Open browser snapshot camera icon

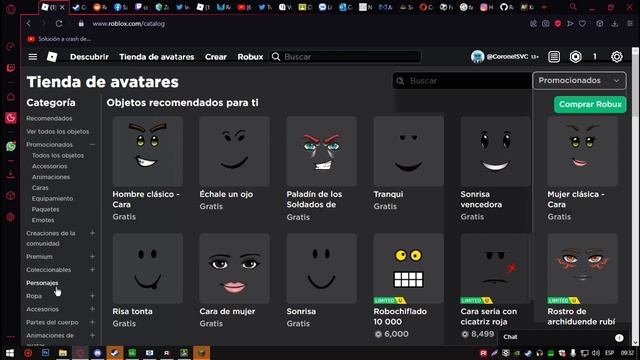[x=545, y=24]
